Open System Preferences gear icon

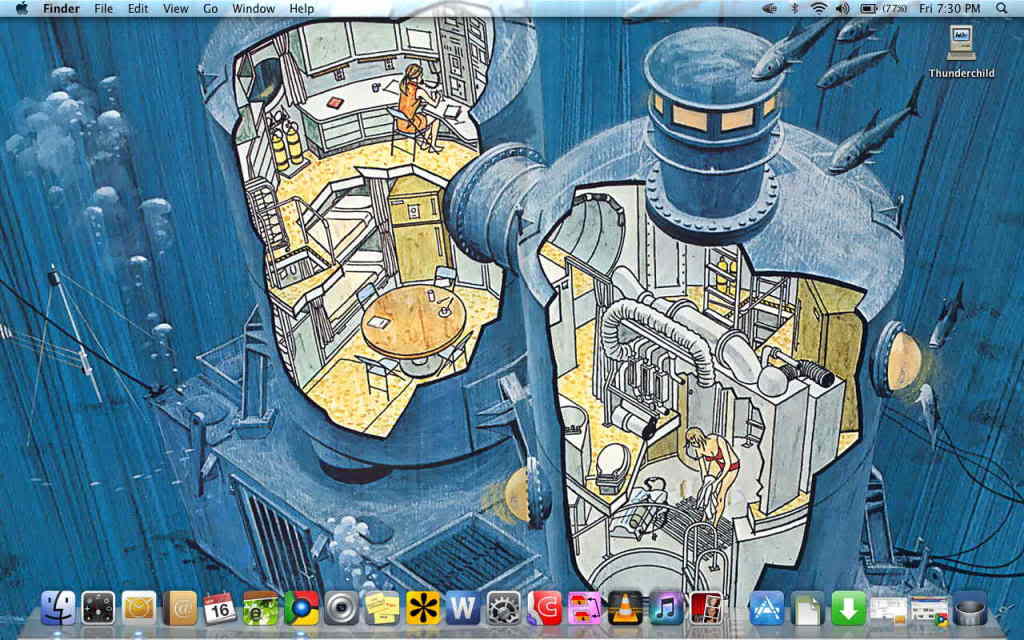(504, 608)
